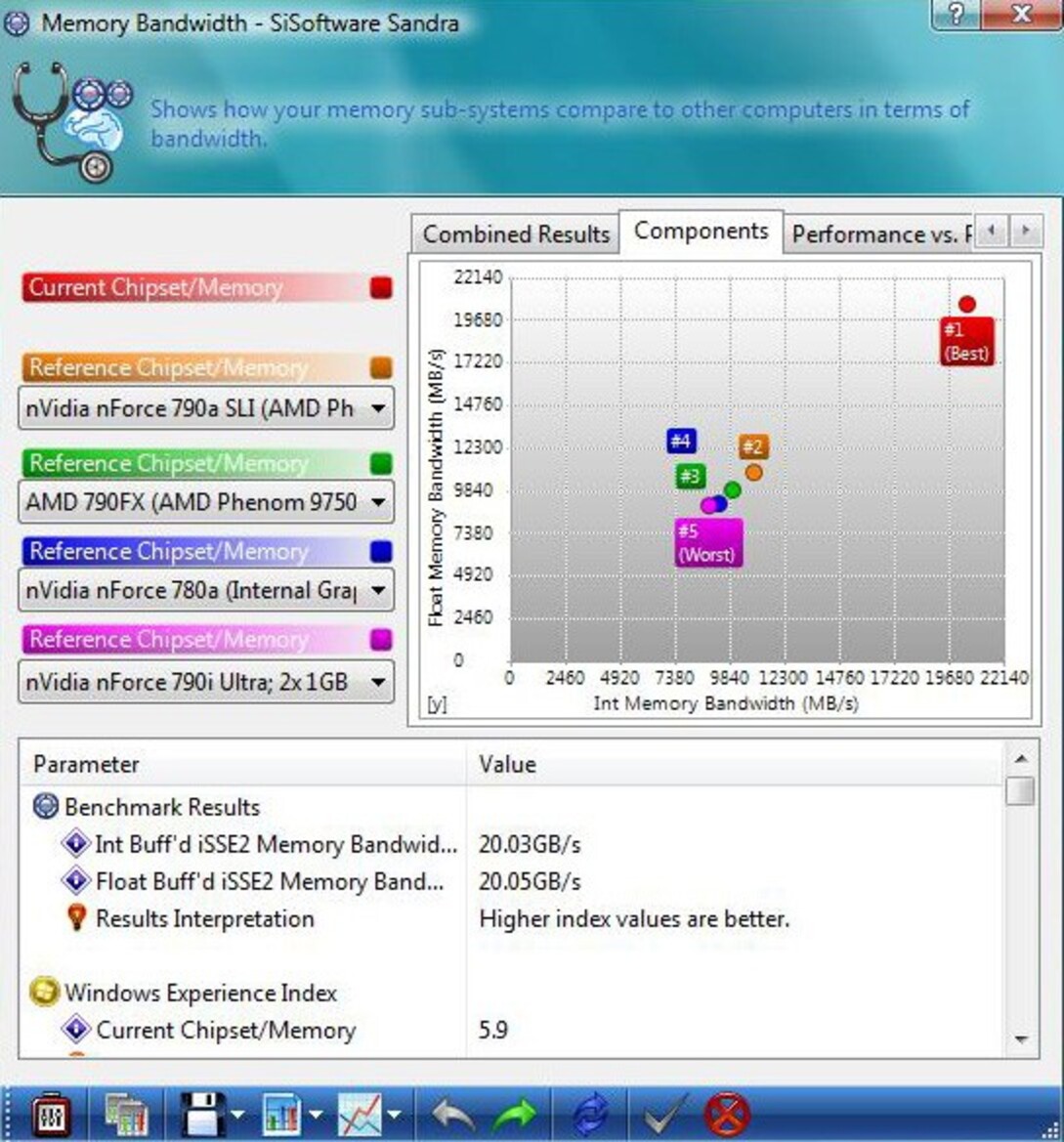
Task: Open the AMD 790FX Phenom 9750 dropdown
Action: [206, 502]
